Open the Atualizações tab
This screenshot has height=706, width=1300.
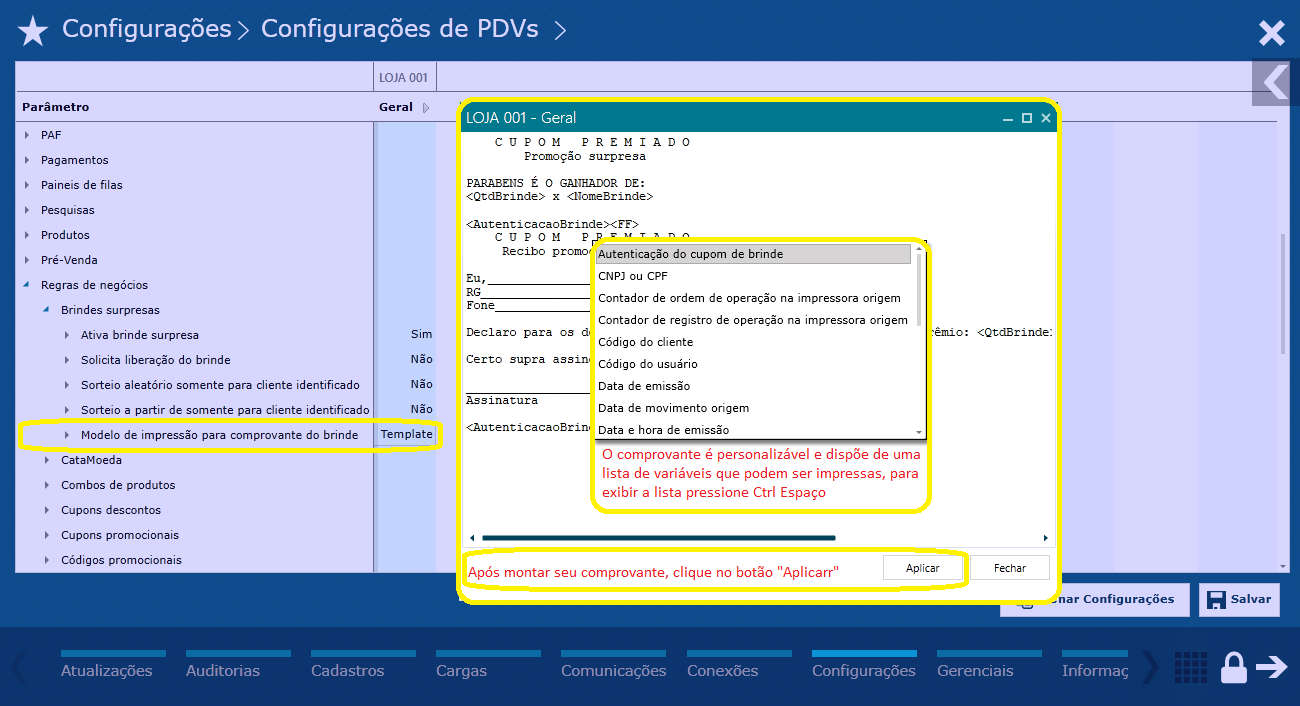[x=106, y=670]
